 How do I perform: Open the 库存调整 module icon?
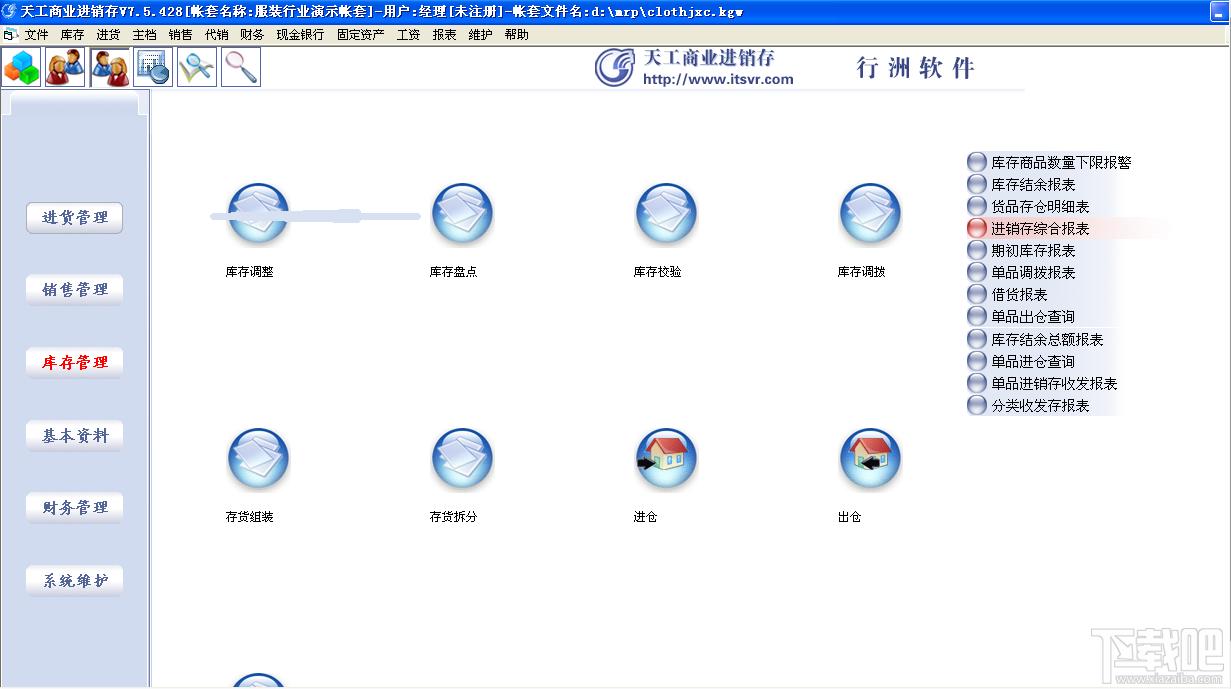258,214
